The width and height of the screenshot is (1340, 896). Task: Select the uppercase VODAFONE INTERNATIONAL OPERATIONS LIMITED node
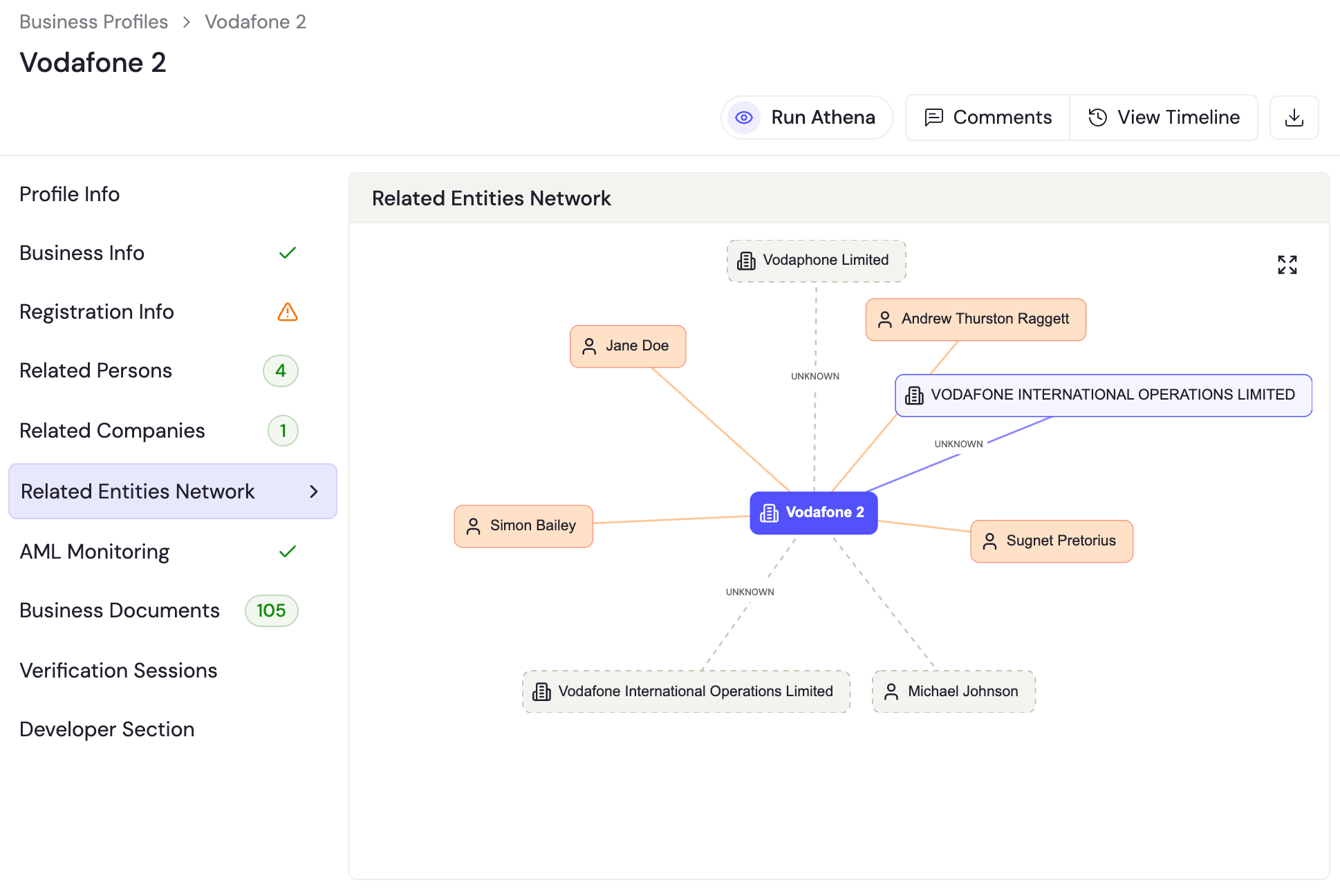coord(1104,395)
